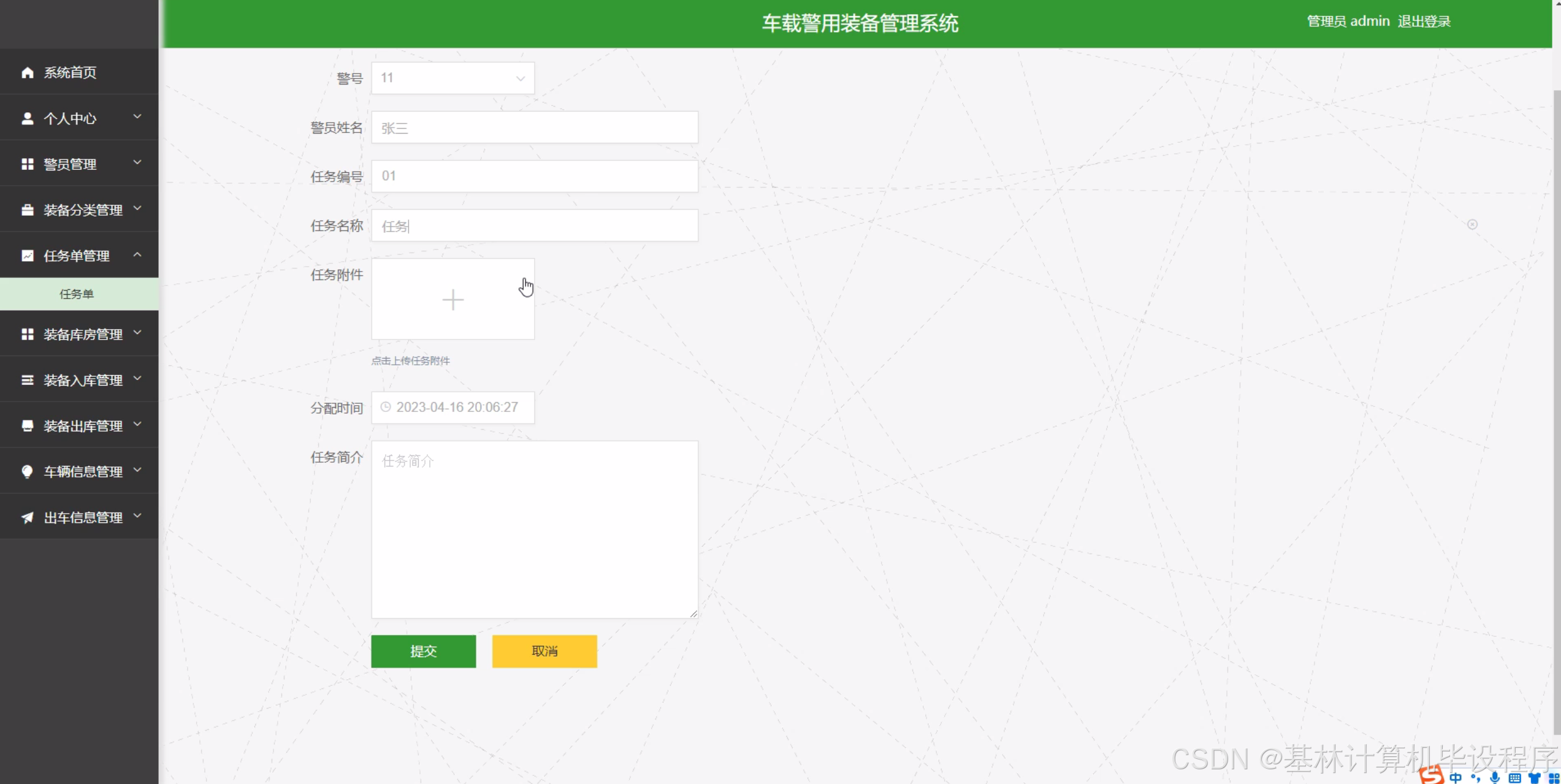Screen dimensions: 1561x784
Task: Open the 装备库房管理 menu item
Action: (x=79, y=334)
